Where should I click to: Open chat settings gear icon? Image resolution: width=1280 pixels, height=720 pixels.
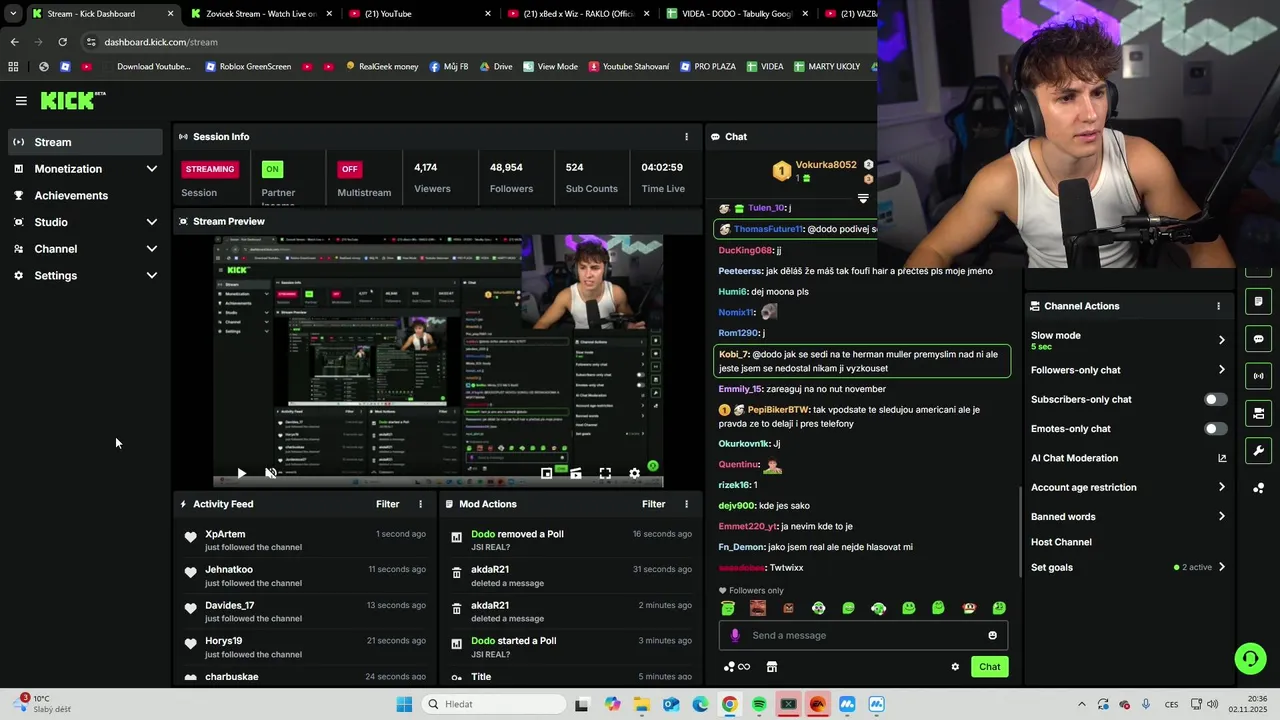coord(955,667)
